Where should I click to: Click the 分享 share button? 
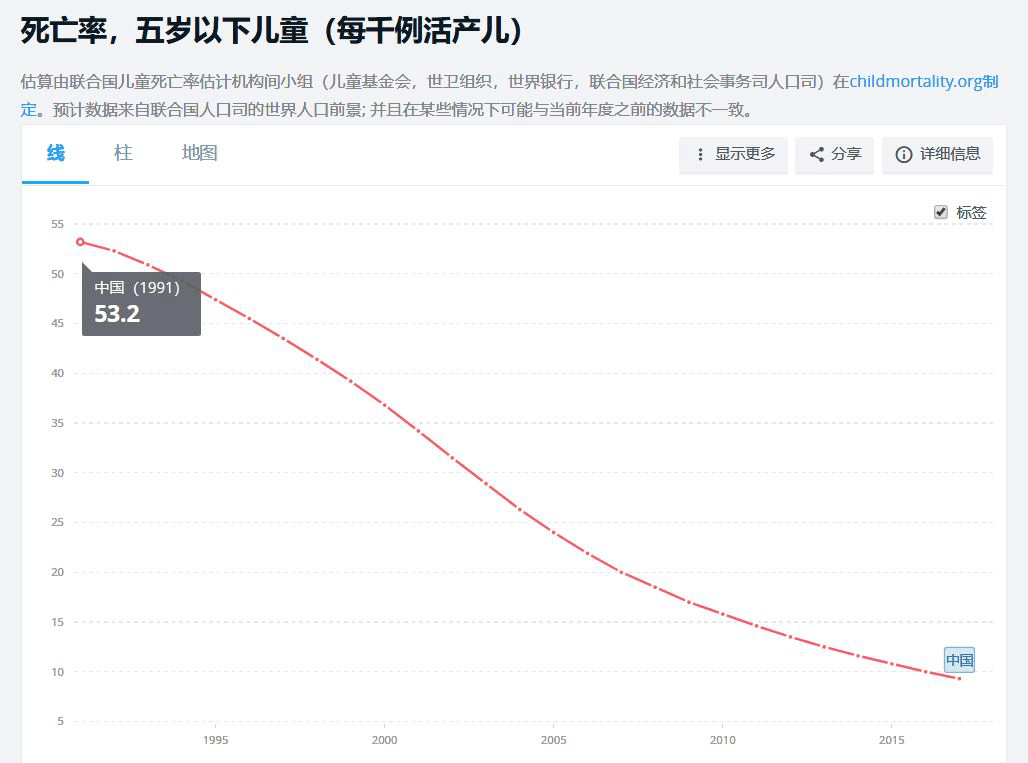[835, 155]
